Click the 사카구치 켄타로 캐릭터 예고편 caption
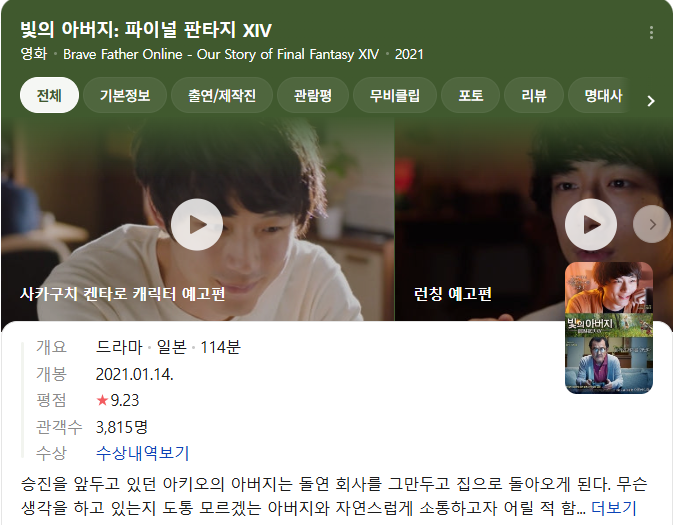The width and height of the screenshot is (673, 525). (x=122, y=294)
